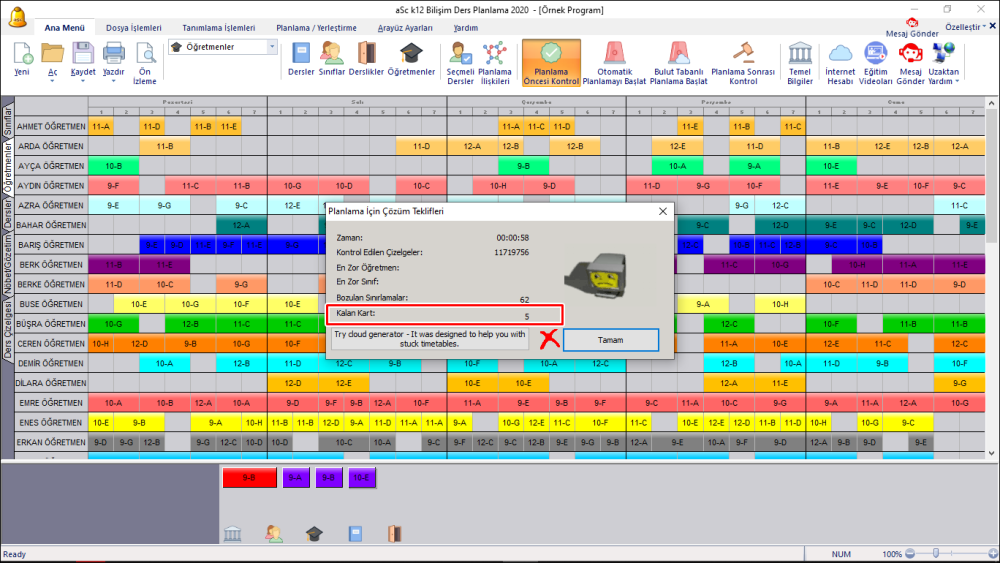Click the Tamam button
This screenshot has width=1000, height=563.
coord(610,340)
